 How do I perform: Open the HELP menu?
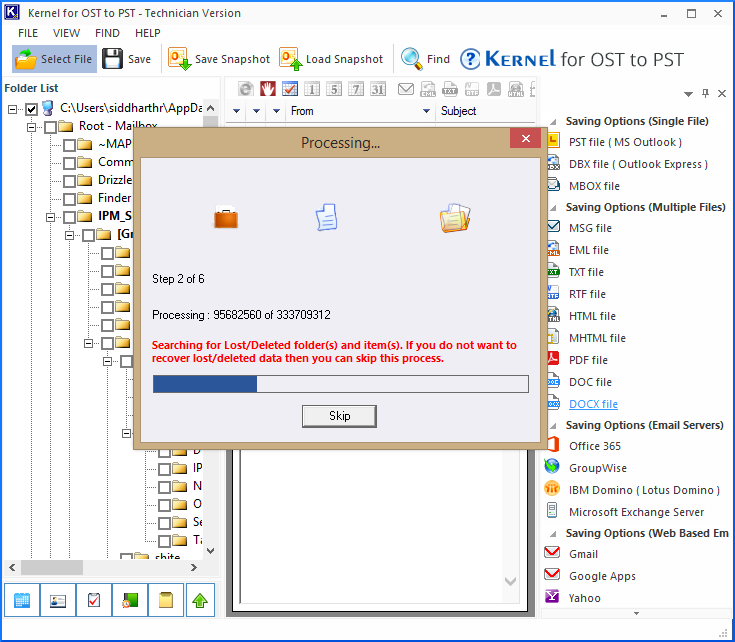pos(148,33)
